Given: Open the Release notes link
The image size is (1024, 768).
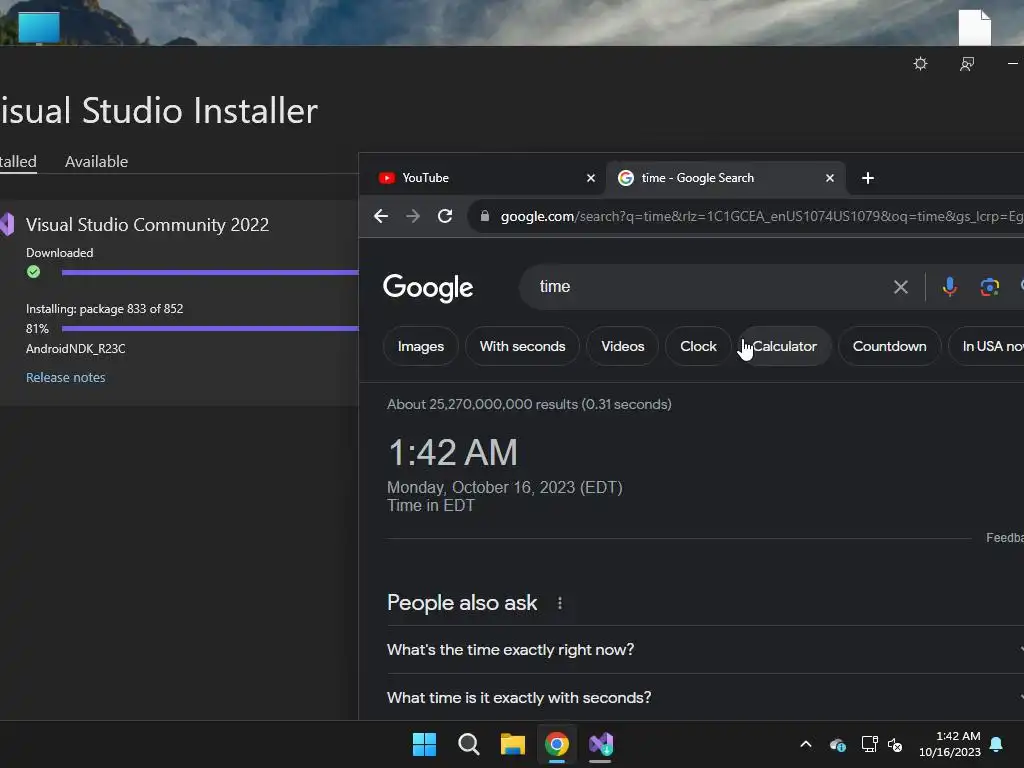Looking at the screenshot, I should tap(65, 377).
